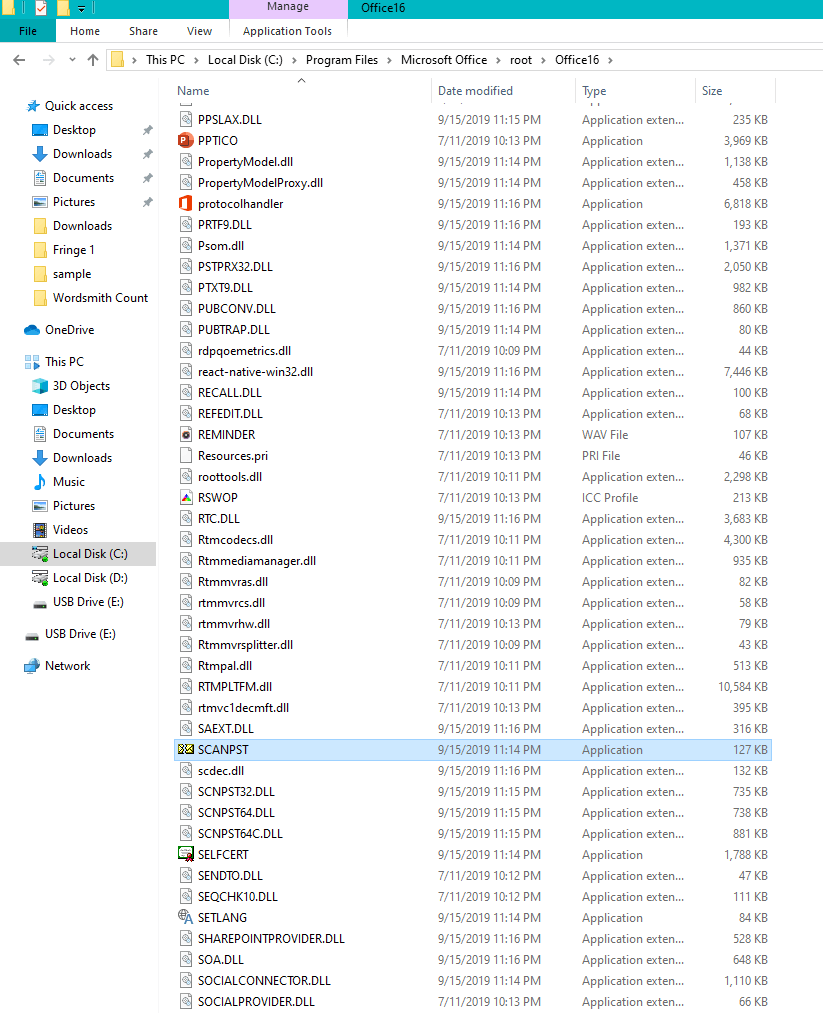823x1015 pixels.
Task: Switch to the Home ribbon tab
Action: (x=85, y=31)
